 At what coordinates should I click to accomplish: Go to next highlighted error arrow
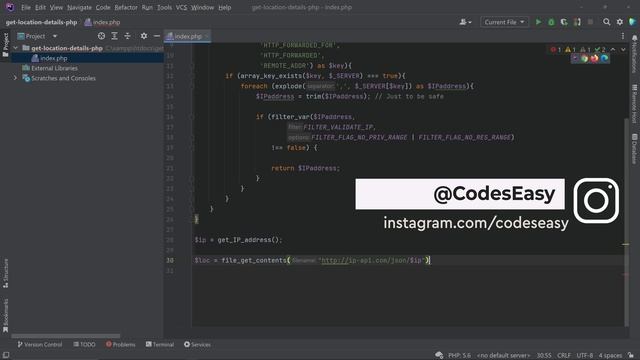623,49
